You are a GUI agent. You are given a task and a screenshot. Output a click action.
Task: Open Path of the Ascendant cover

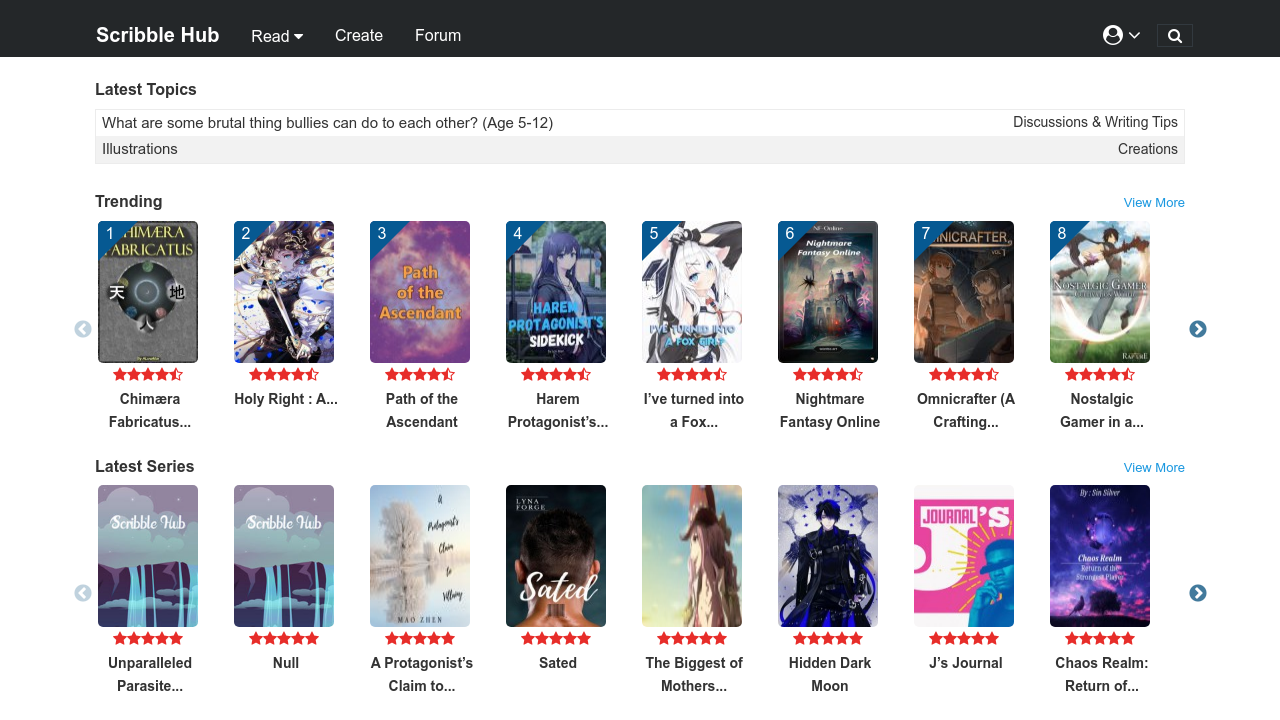coord(420,292)
